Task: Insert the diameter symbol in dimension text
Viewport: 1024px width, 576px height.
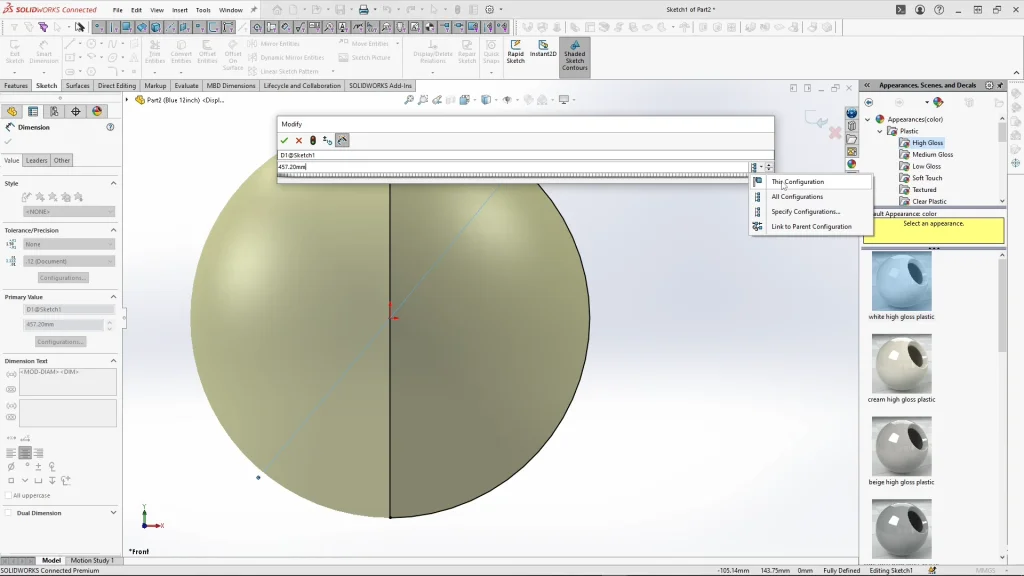Action: coord(11,466)
